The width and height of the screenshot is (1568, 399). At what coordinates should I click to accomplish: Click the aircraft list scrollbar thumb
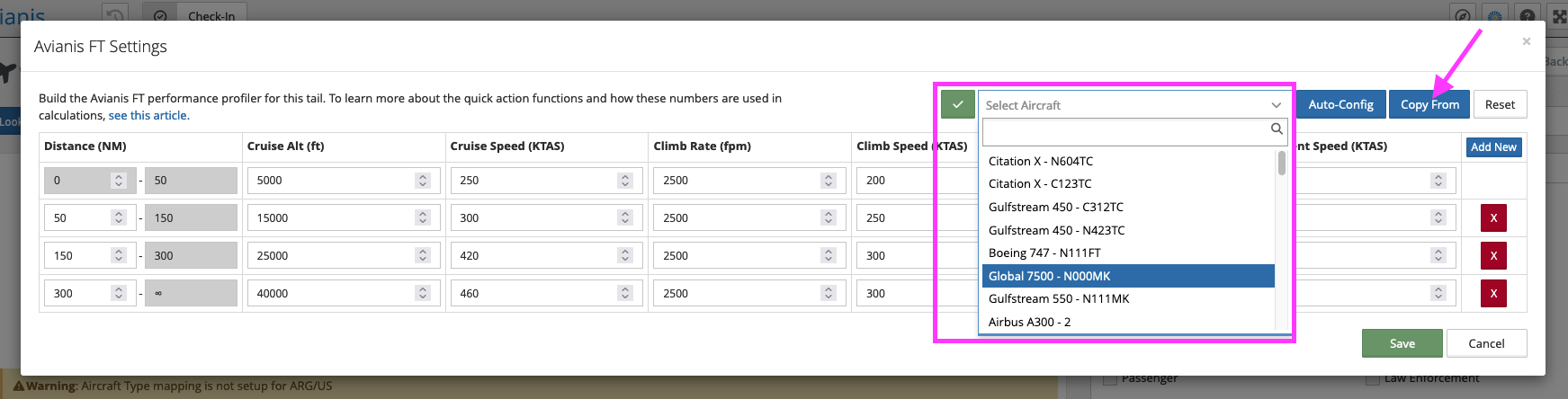(x=1281, y=163)
